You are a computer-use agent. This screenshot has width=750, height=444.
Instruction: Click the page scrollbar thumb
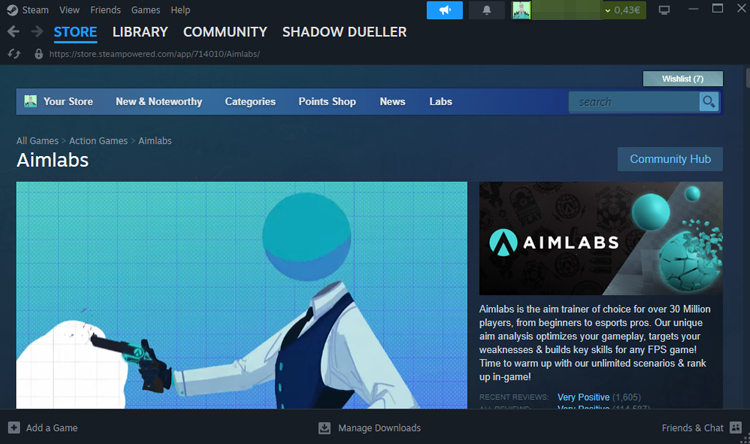coord(748,78)
